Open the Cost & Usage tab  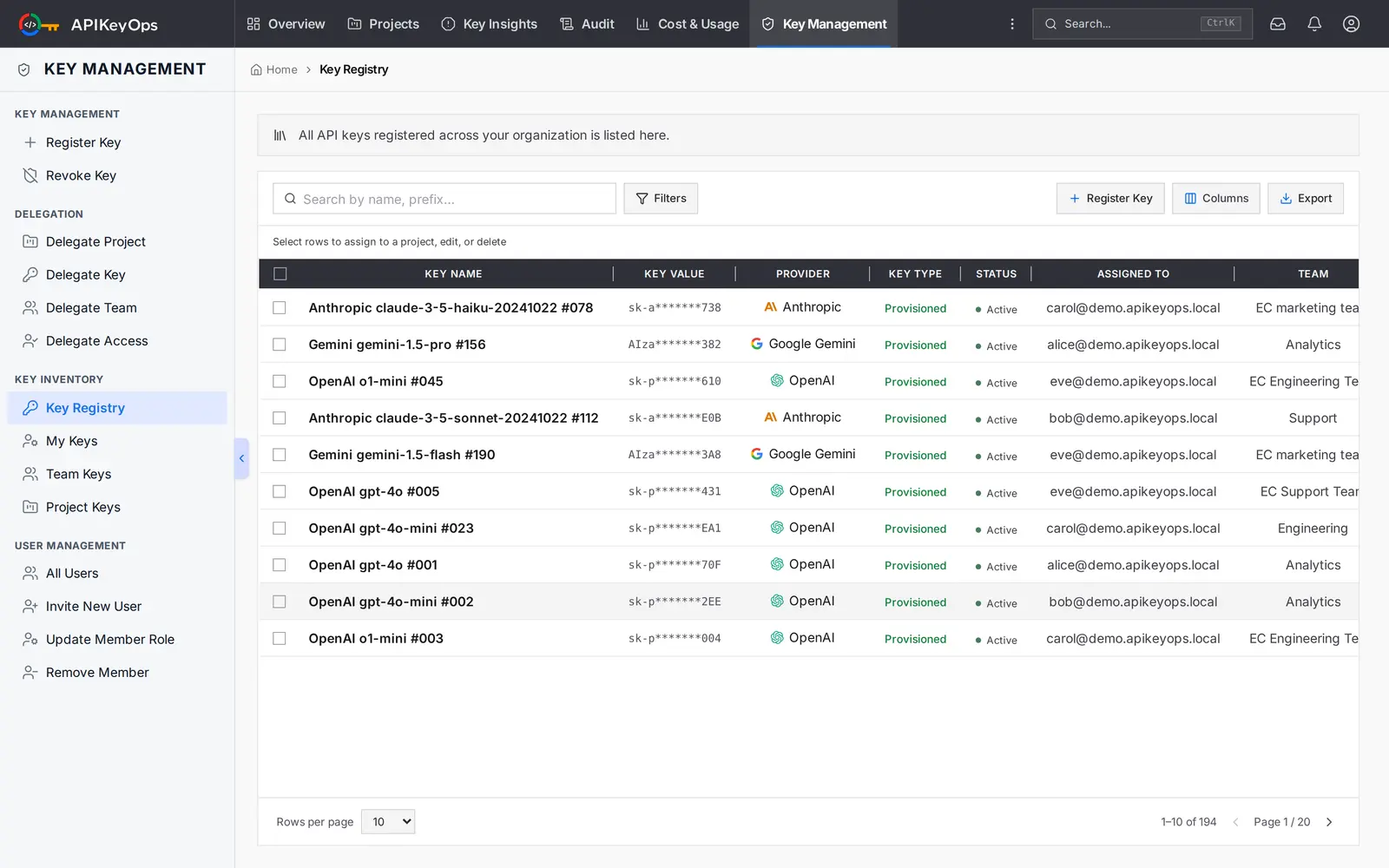[687, 24]
